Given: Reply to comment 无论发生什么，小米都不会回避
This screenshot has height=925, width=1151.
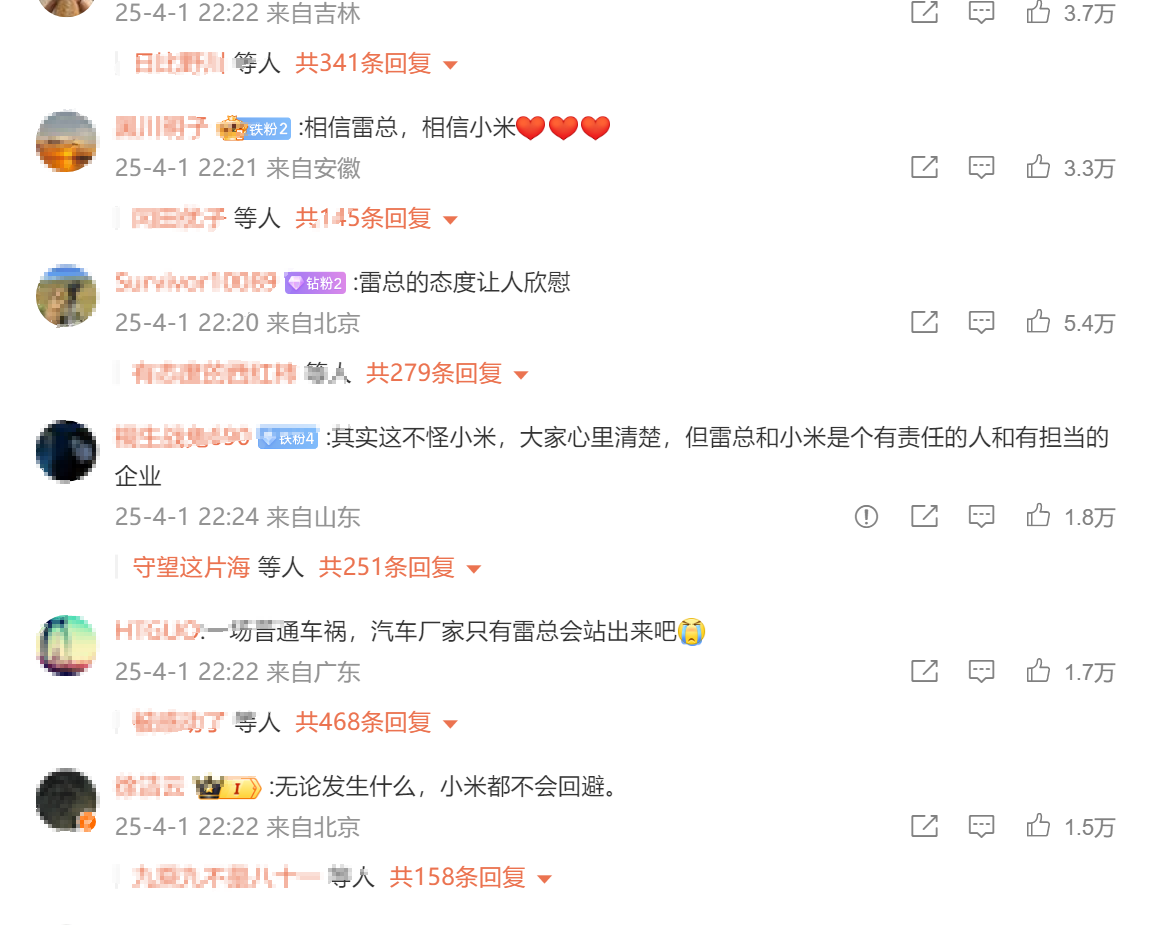Looking at the screenshot, I should click(981, 826).
